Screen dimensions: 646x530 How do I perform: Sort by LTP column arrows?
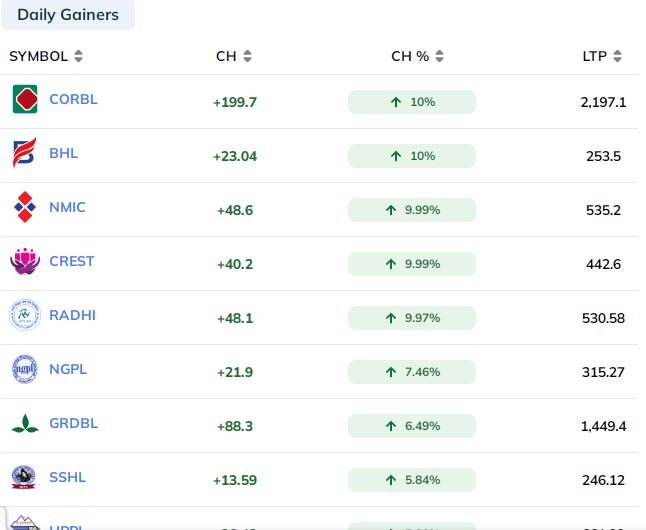tap(617, 56)
